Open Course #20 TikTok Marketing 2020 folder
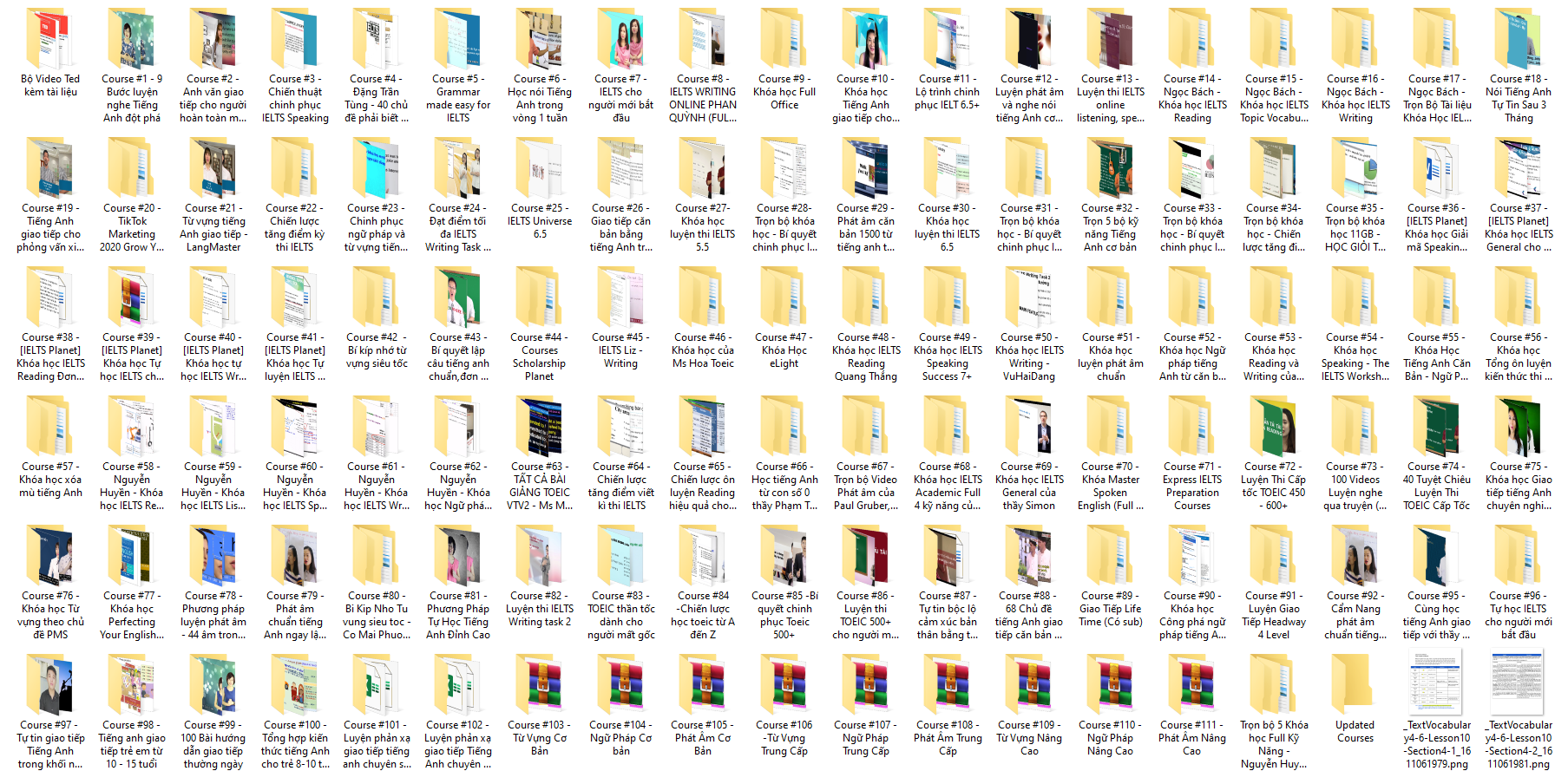Image resolution: width=1568 pixels, height=771 pixels. click(132, 170)
